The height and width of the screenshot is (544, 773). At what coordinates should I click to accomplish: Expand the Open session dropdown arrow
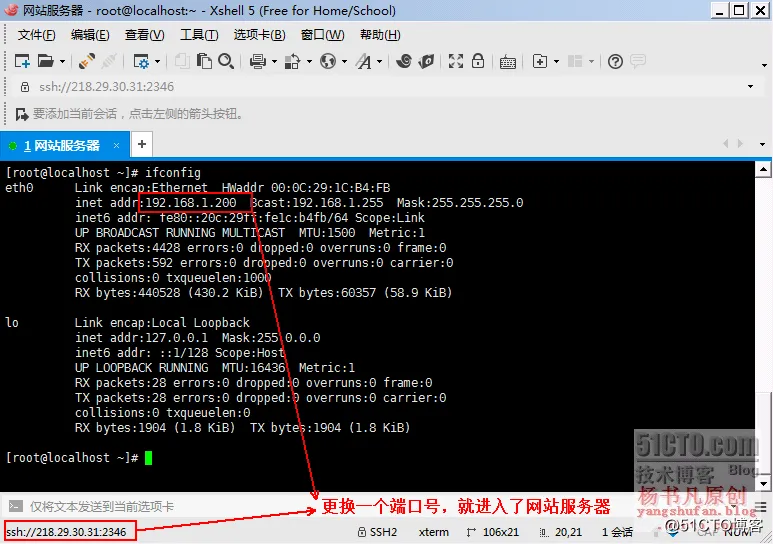(x=62, y=62)
